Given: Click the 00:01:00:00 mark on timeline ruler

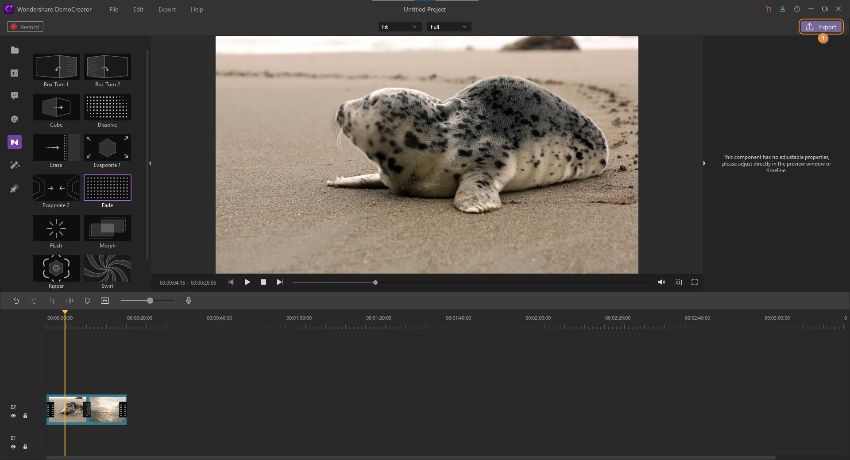Looking at the screenshot, I should click(299, 318).
